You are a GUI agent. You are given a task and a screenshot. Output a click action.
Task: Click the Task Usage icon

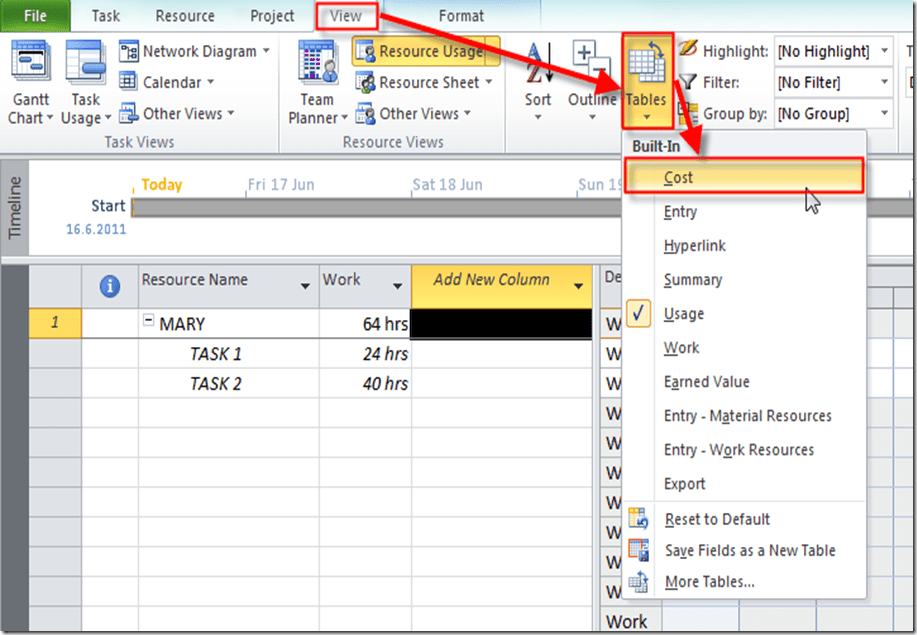[85, 81]
